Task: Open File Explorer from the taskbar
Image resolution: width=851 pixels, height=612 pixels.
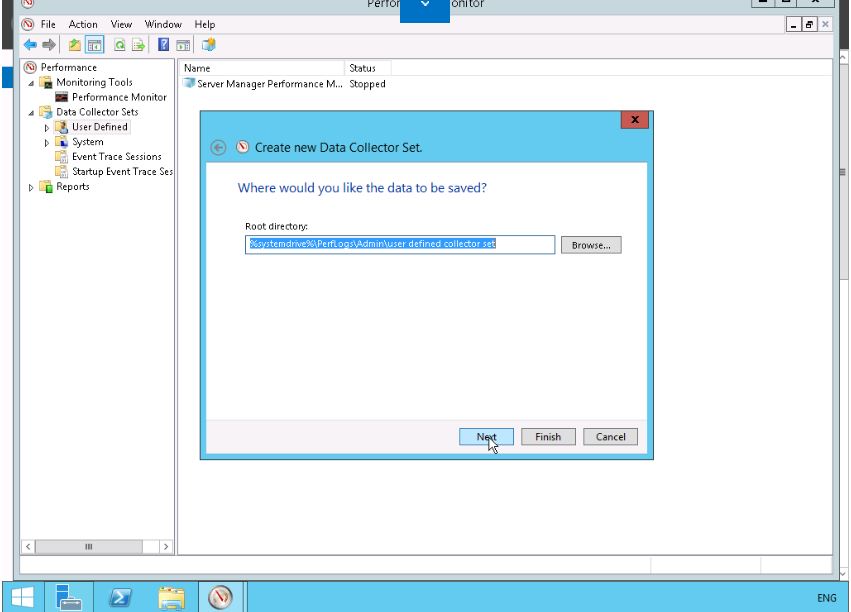Action: click(x=172, y=597)
